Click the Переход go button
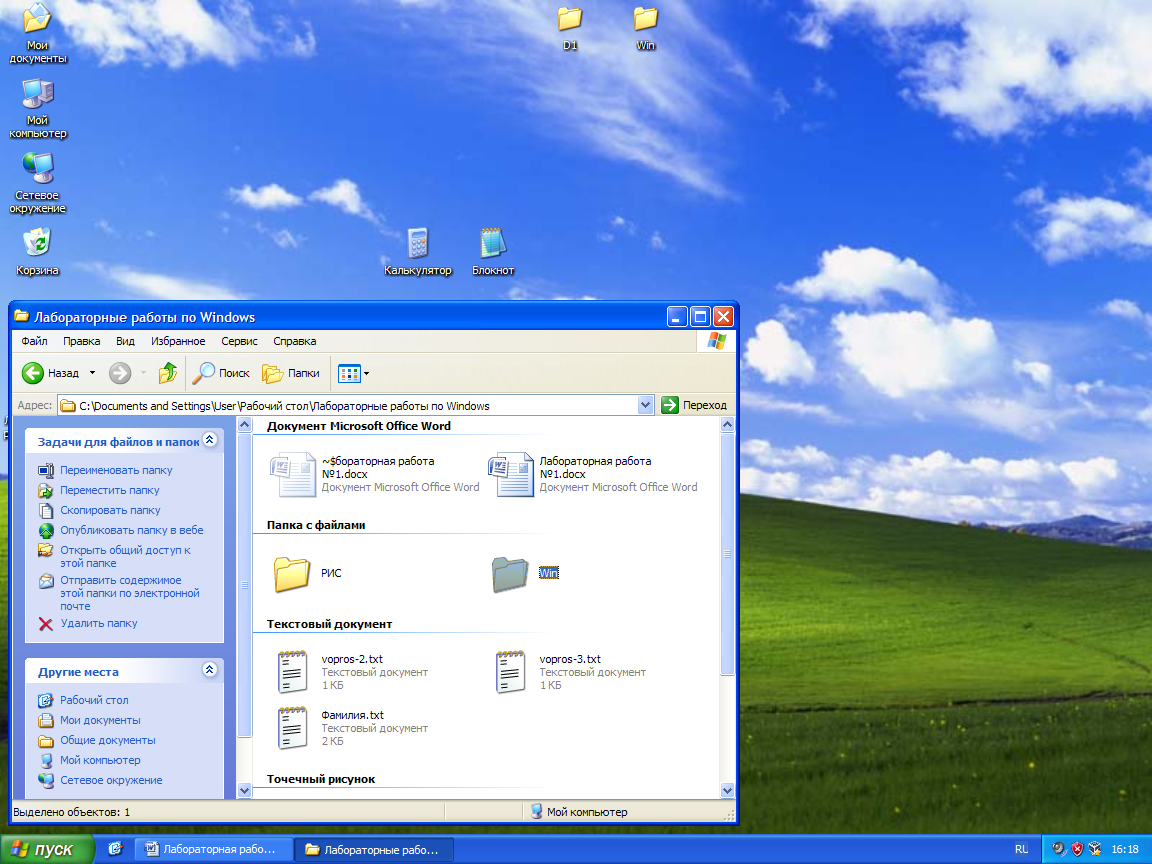This screenshot has height=864, width=1152. pos(694,405)
